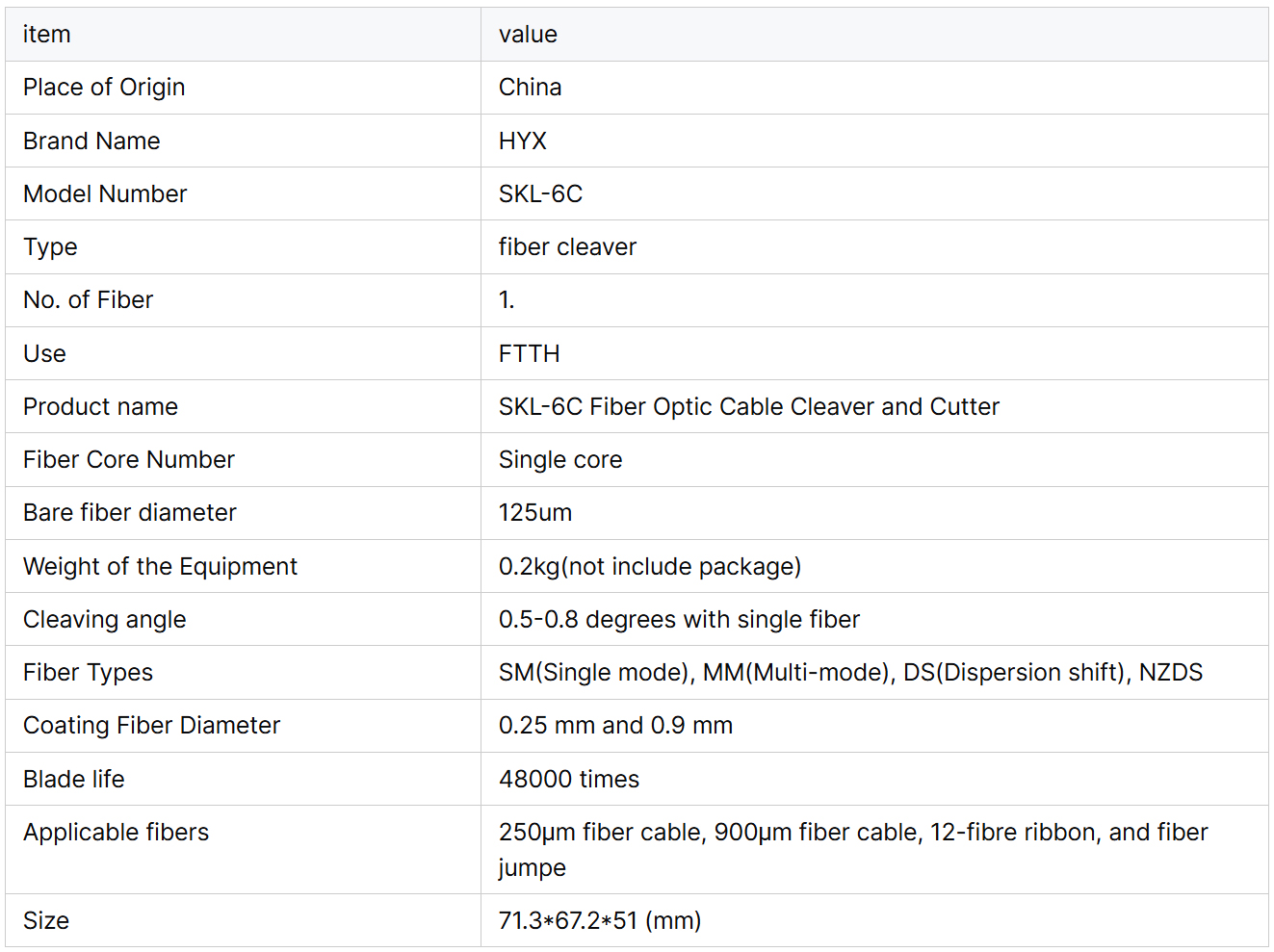Click the 'Fiber Types' value listing SM, MM
This screenshot has height=952, width=1274.
tap(849, 673)
